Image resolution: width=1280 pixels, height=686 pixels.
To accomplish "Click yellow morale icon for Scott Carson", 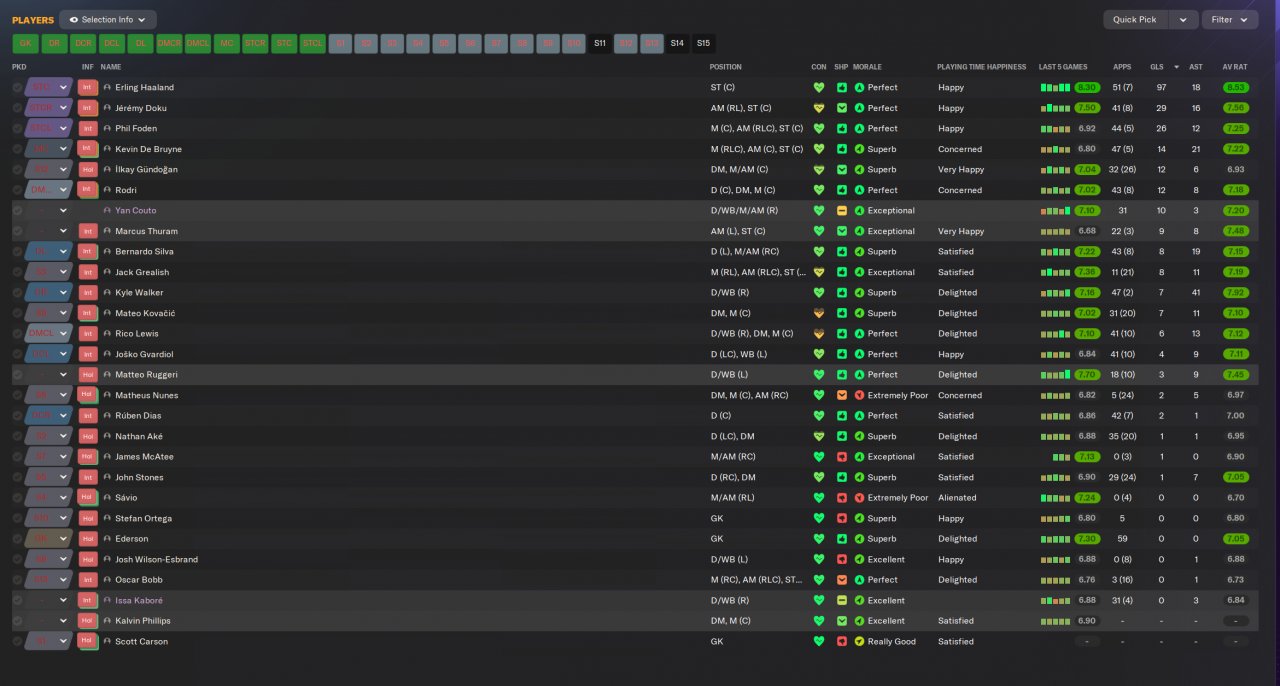I will [x=859, y=641].
